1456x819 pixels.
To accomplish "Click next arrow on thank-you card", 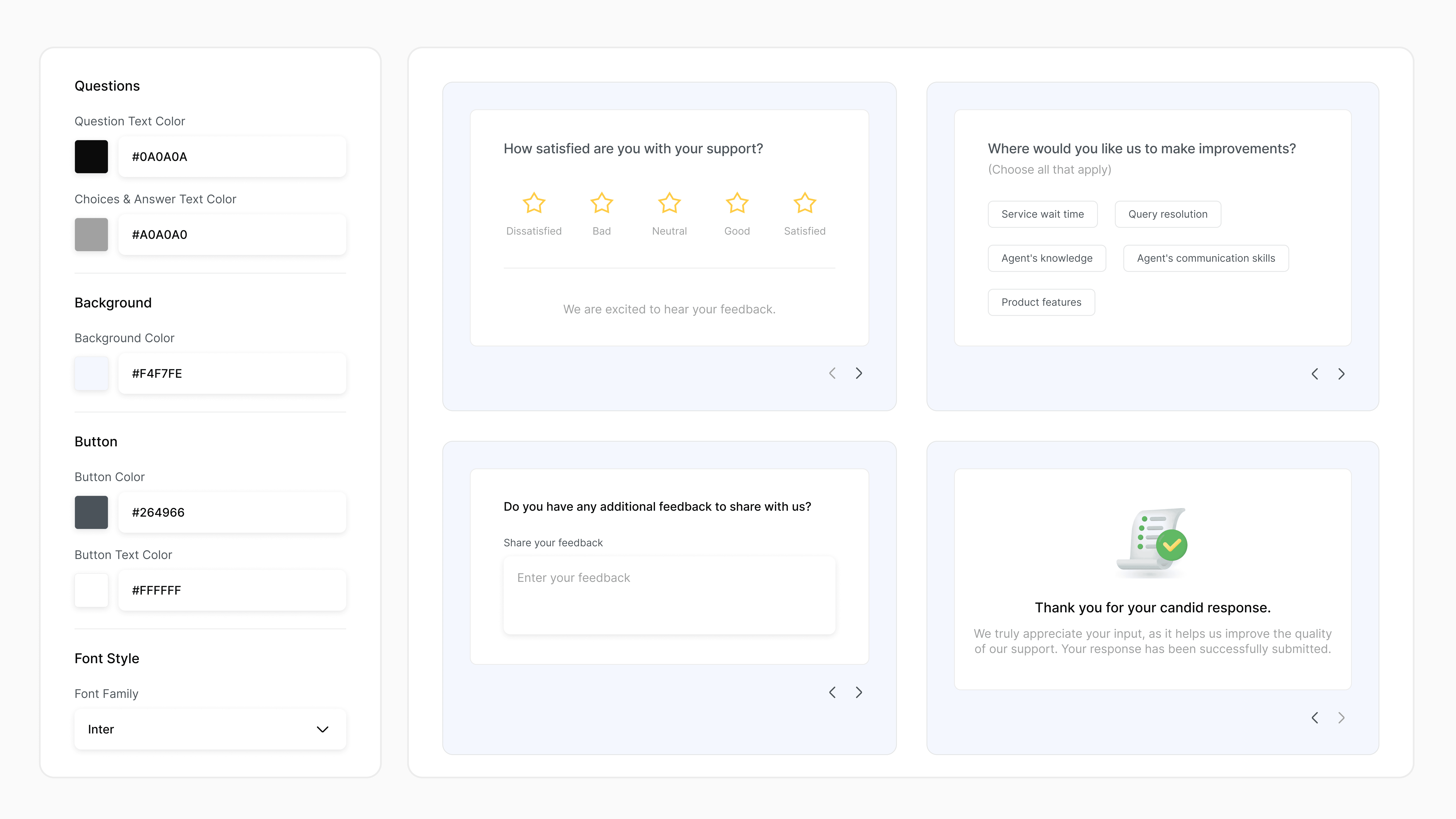I will (x=1341, y=718).
